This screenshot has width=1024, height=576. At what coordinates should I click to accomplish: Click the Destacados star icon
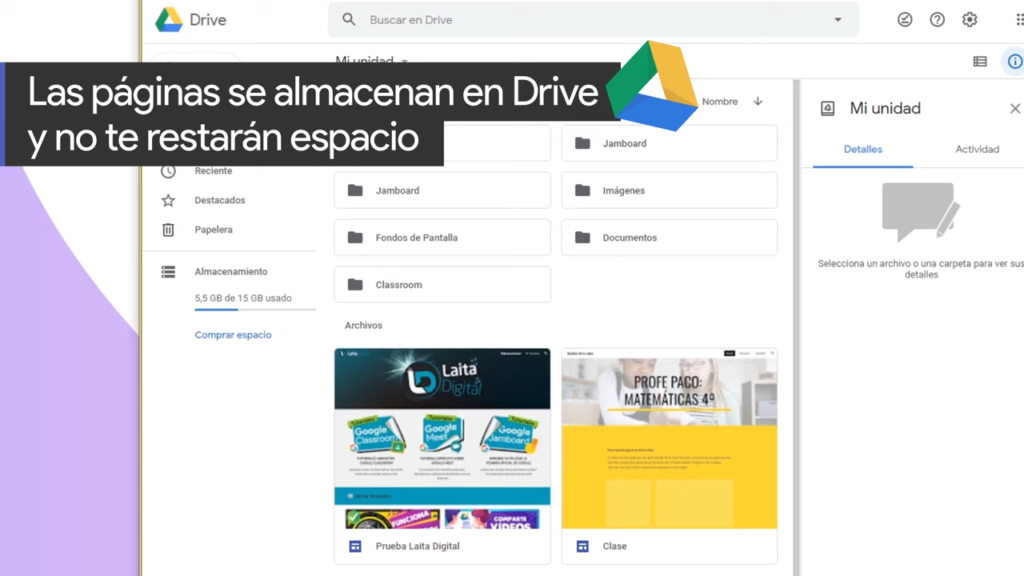point(168,200)
